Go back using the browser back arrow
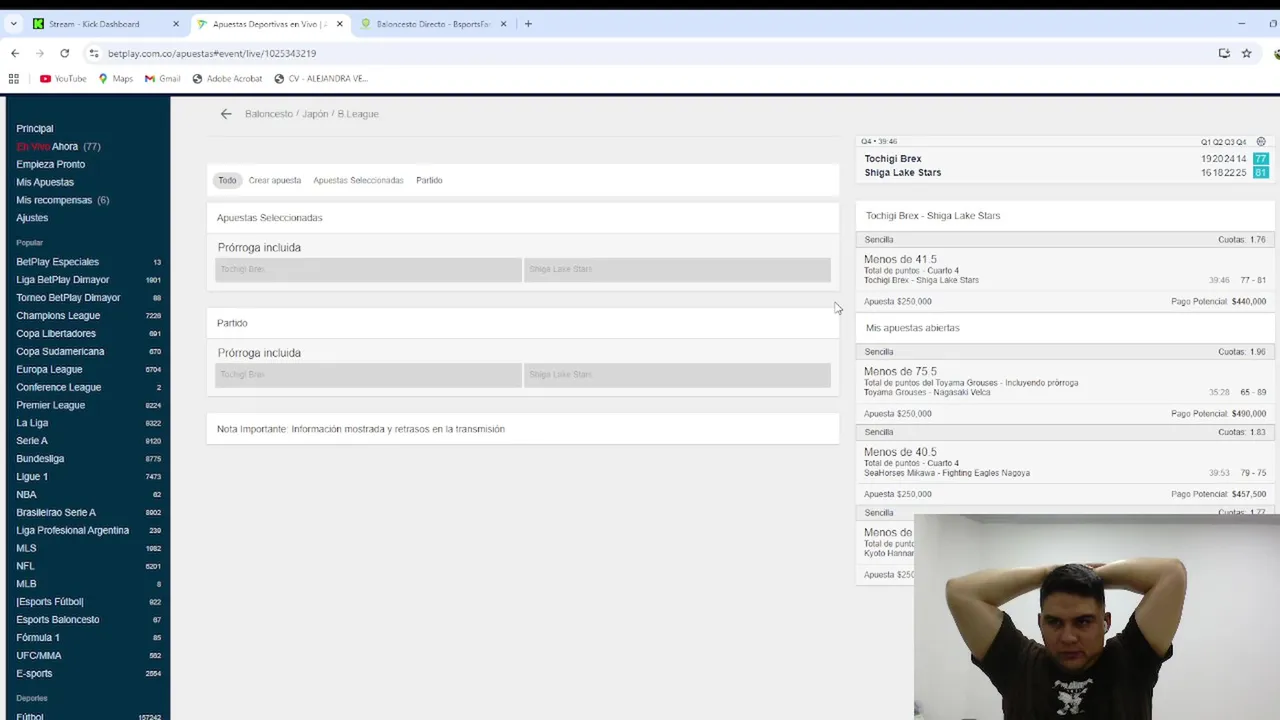Image resolution: width=1280 pixels, height=720 pixels. click(14, 53)
